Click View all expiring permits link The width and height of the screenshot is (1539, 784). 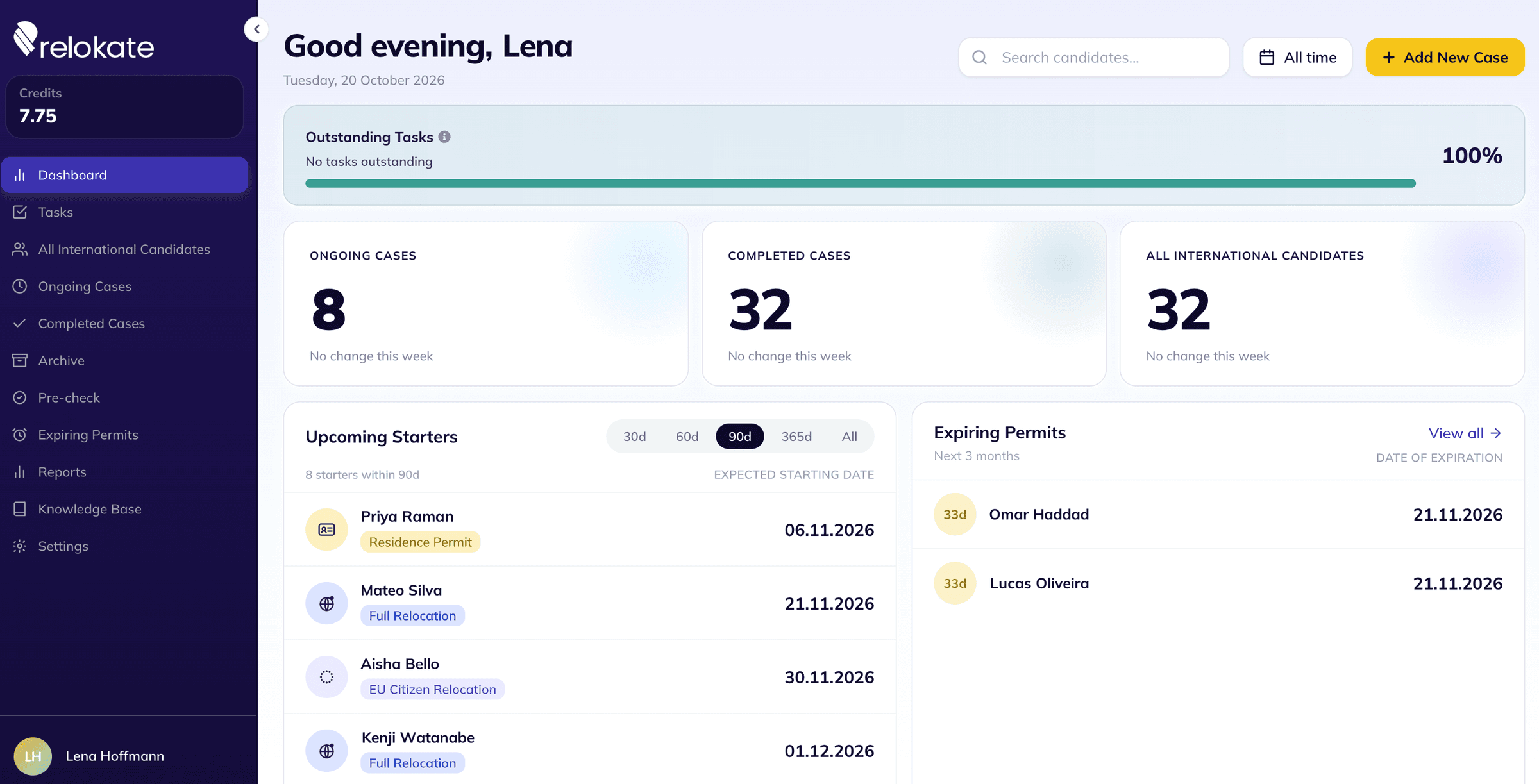[x=1465, y=433]
